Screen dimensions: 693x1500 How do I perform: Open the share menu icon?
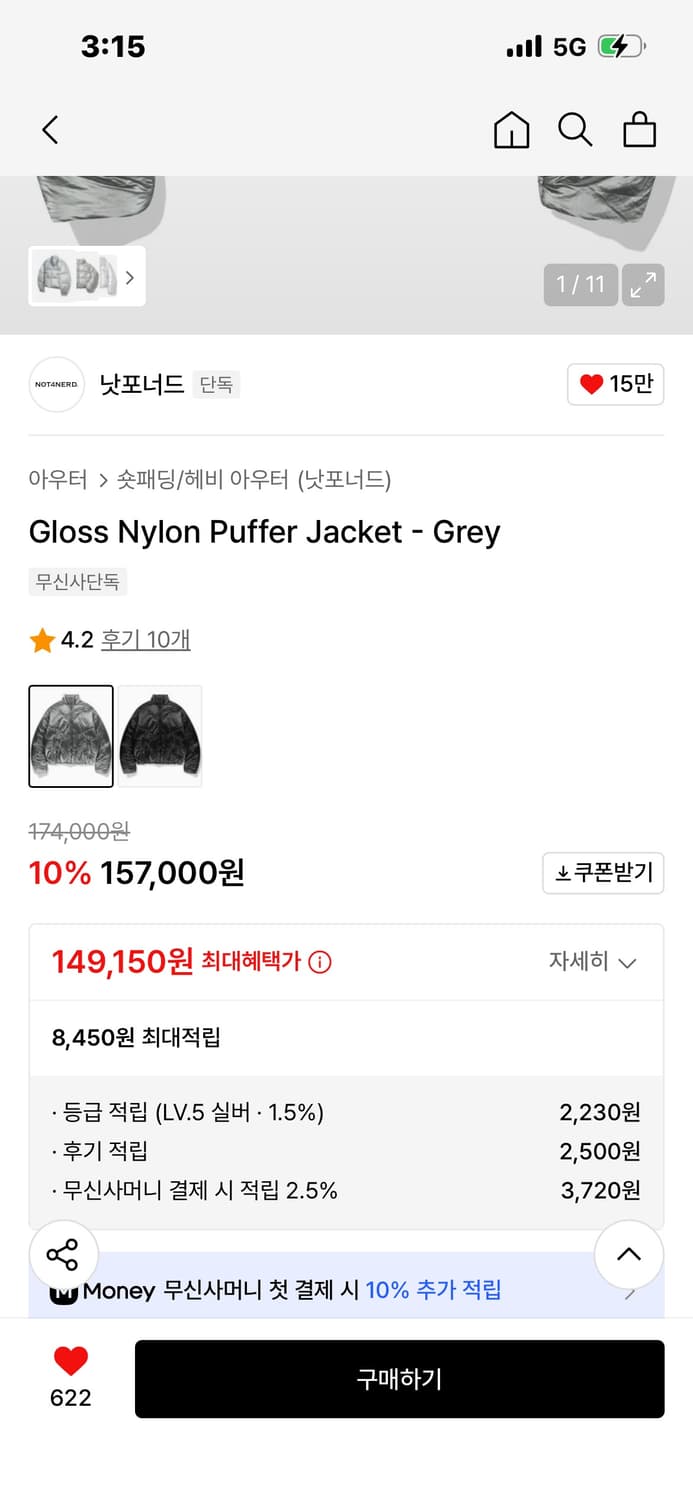click(x=64, y=1254)
